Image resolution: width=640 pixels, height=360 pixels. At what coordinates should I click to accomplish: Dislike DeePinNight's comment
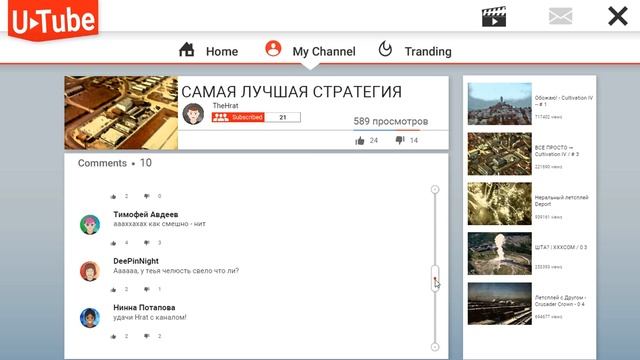147,289
